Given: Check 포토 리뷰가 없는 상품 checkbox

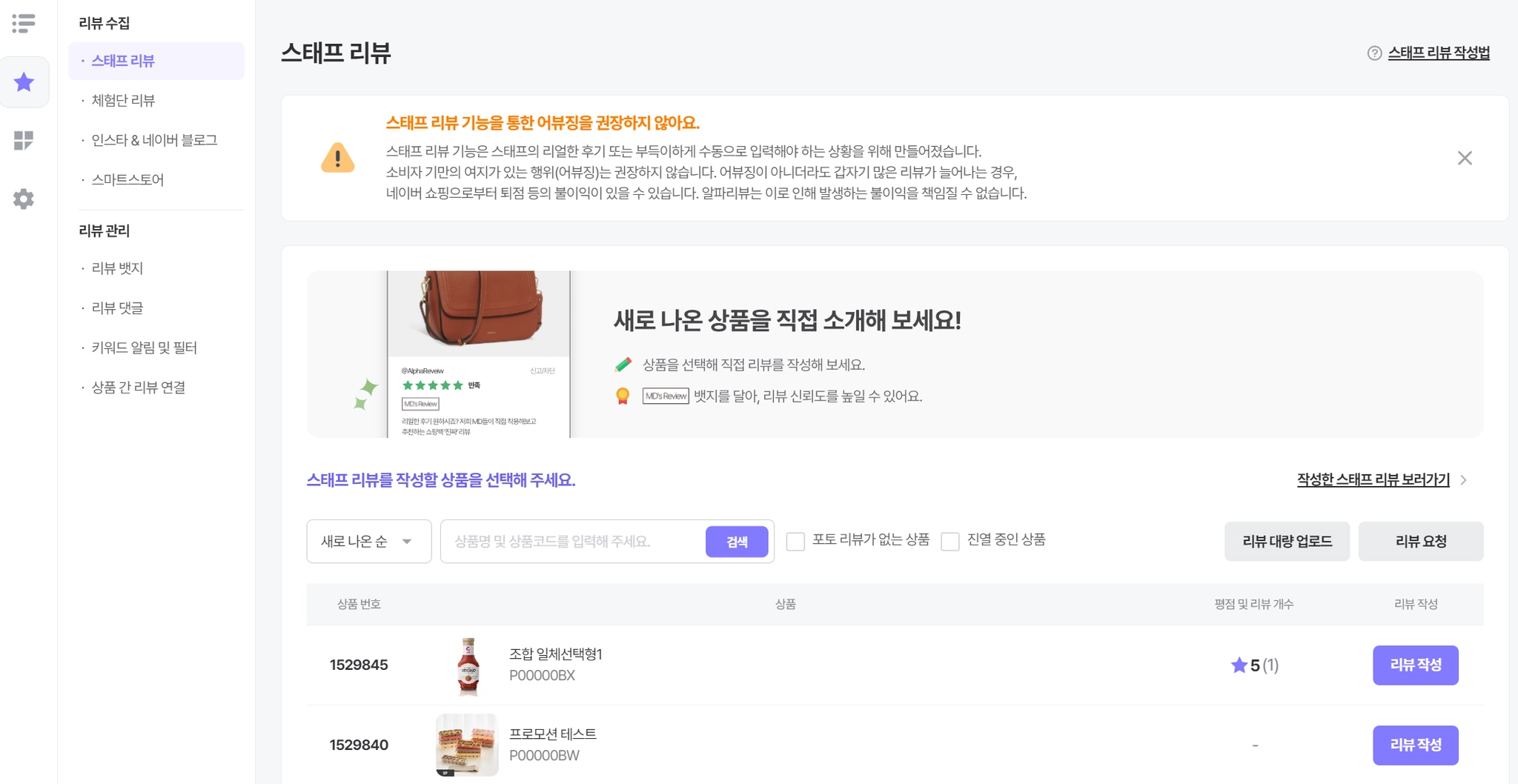Looking at the screenshot, I should [795, 541].
